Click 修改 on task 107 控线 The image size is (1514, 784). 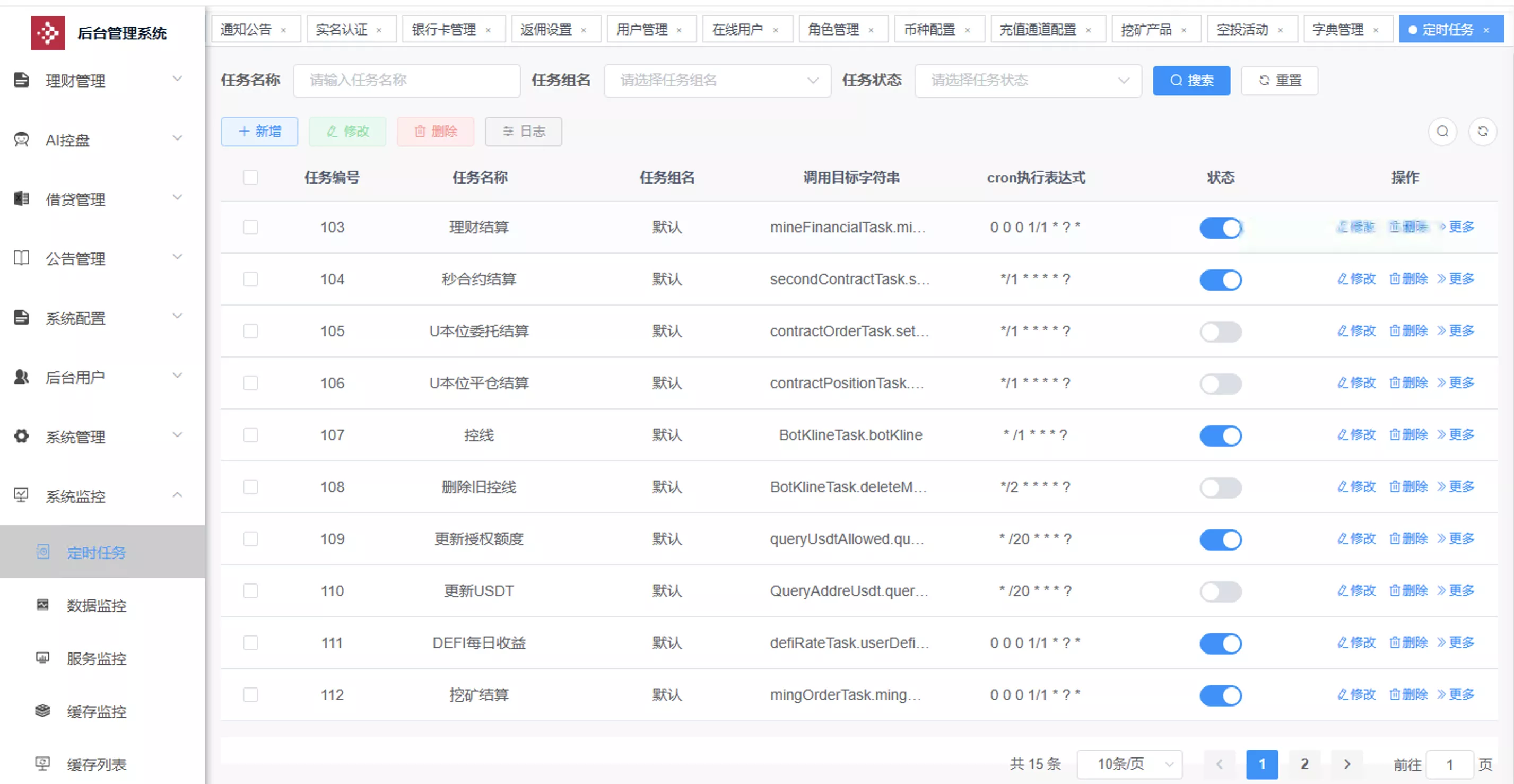(1356, 435)
